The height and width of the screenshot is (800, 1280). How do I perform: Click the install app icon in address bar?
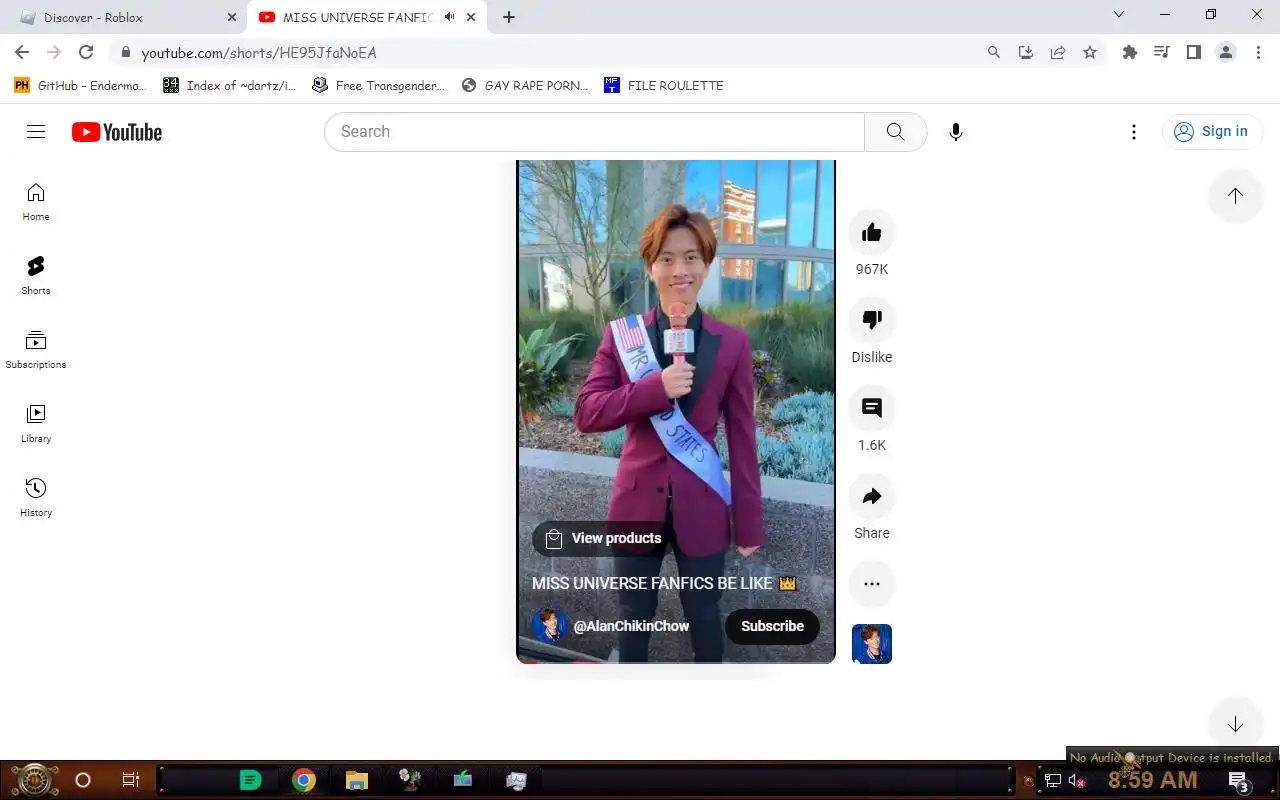pyautogui.click(x=1026, y=52)
